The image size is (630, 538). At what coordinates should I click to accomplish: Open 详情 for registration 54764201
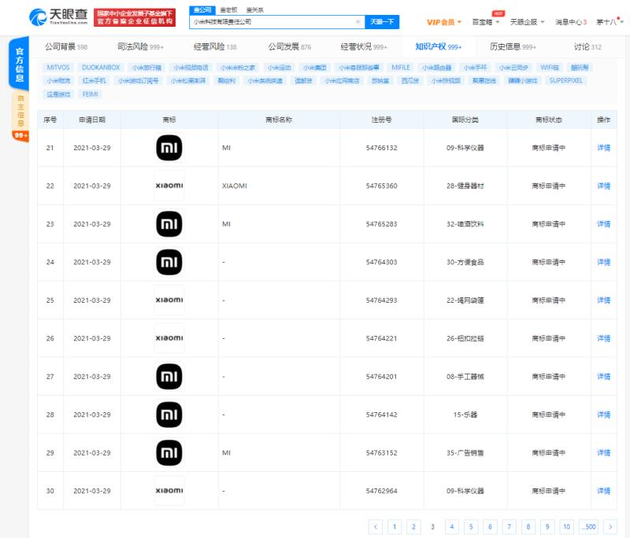point(603,376)
